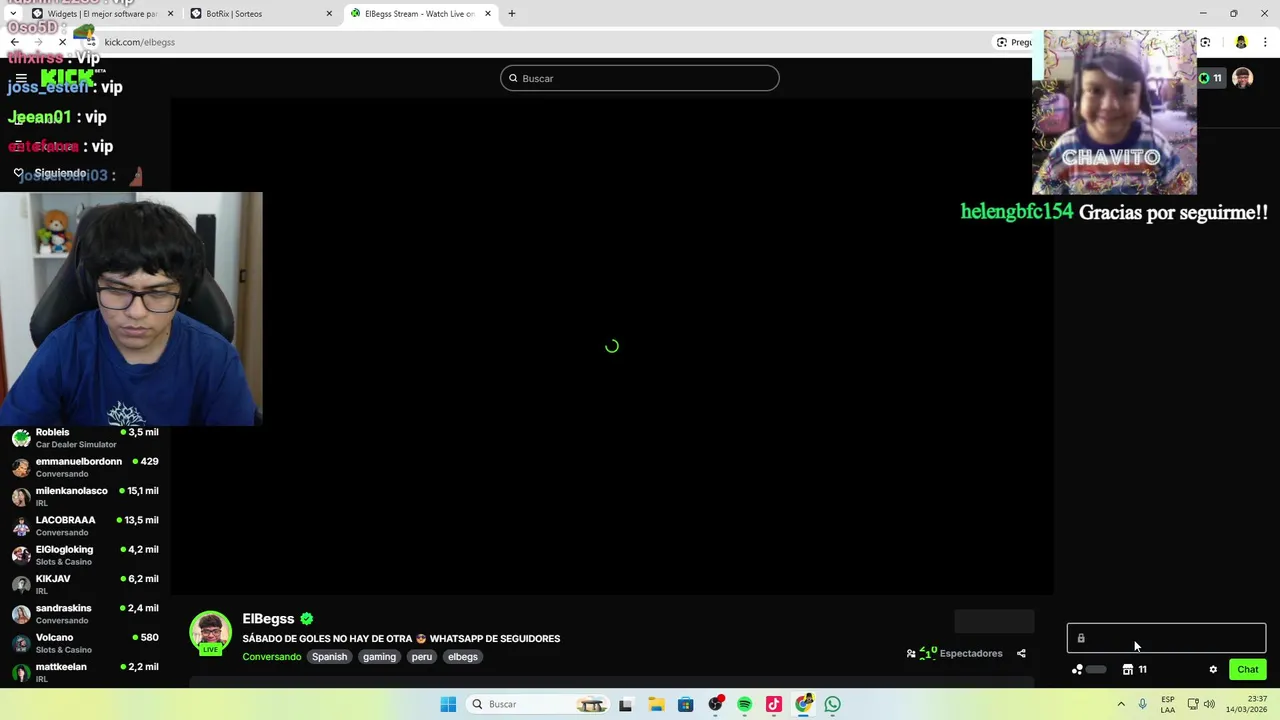This screenshot has width=1280, height=720.
Task: Open new browser tab with plus button
Action: tap(512, 14)
